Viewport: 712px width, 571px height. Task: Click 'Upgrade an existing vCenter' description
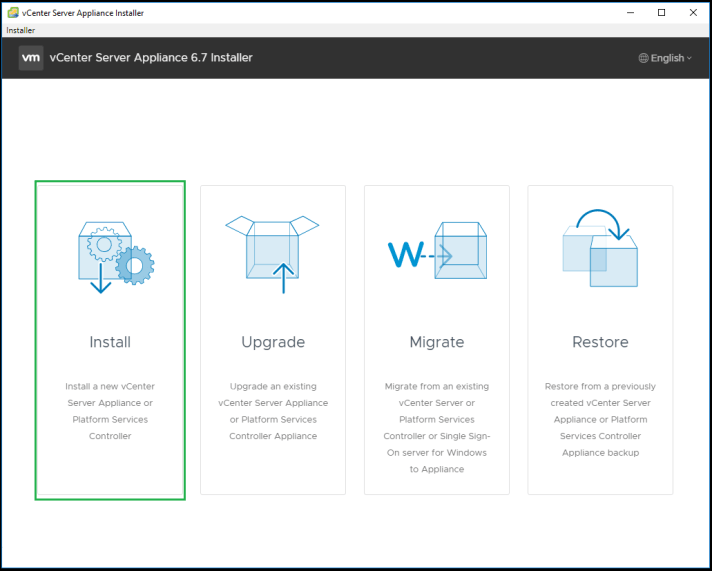(273, 411)
